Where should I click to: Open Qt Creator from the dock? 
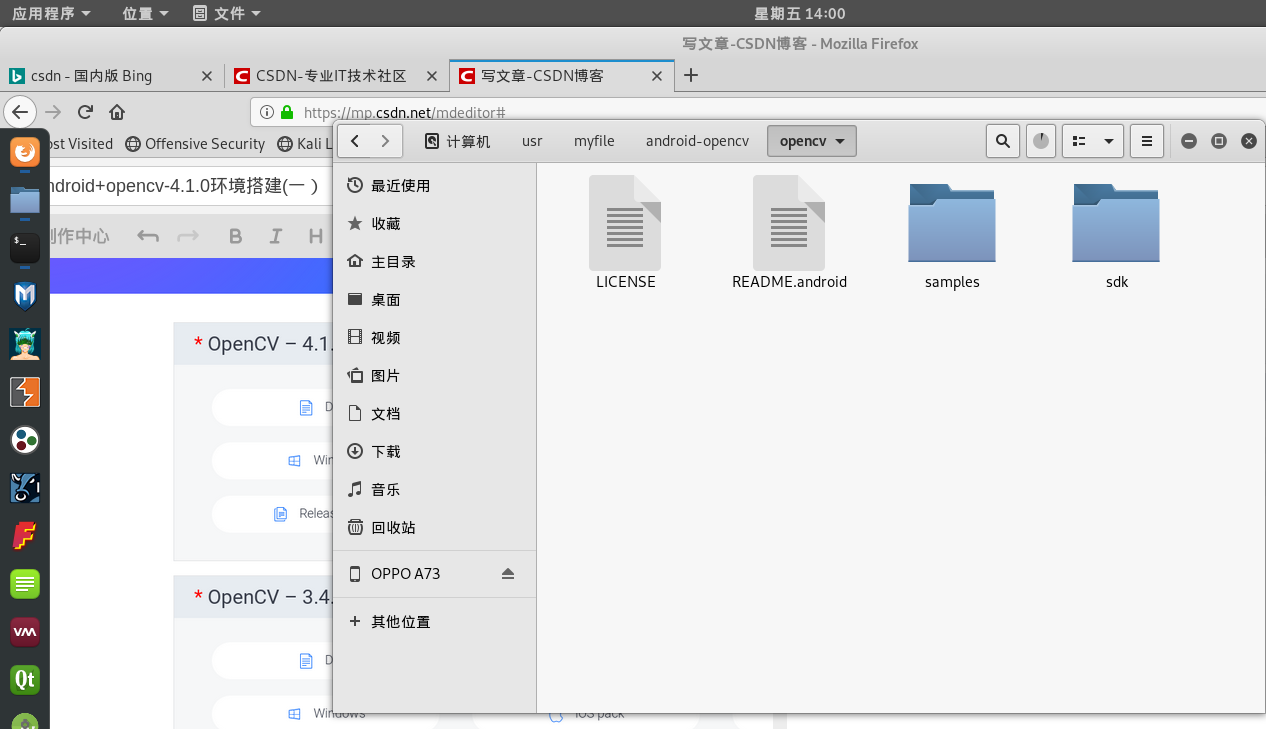tap(24, 680)
